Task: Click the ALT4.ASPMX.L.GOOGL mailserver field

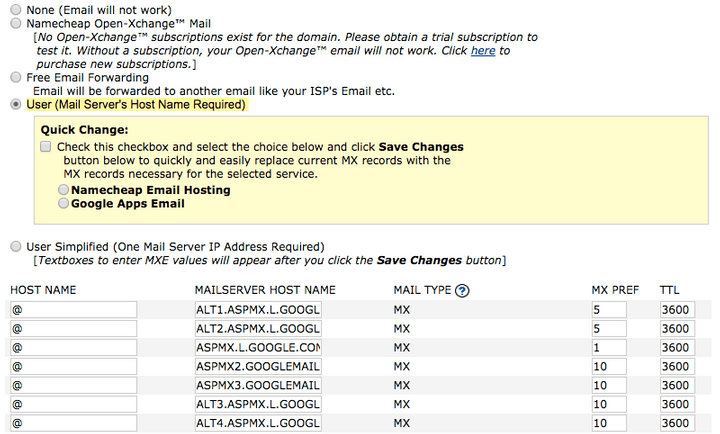Action: pyautogui.click(x=258, y=423)
